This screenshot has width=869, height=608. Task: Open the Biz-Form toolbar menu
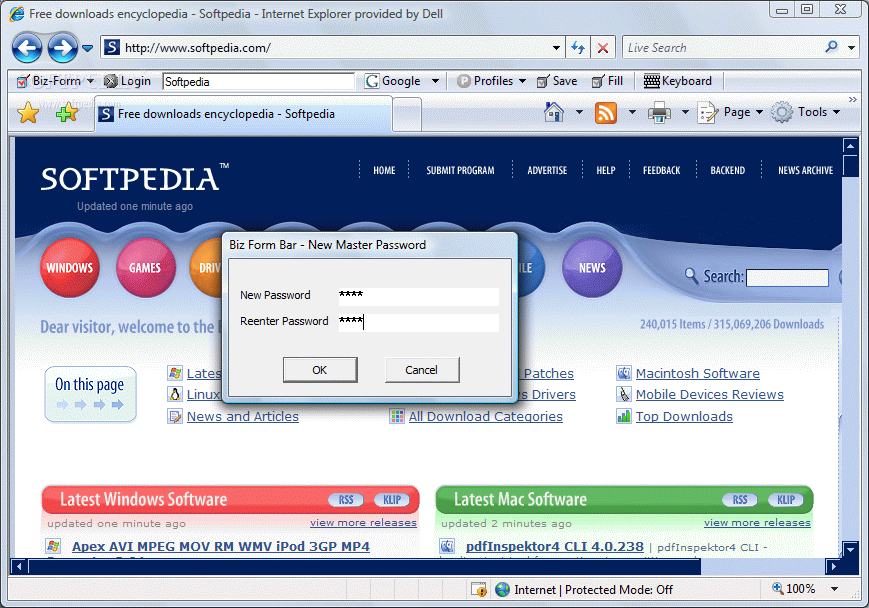pyautogui.click(x=55, y=81)
